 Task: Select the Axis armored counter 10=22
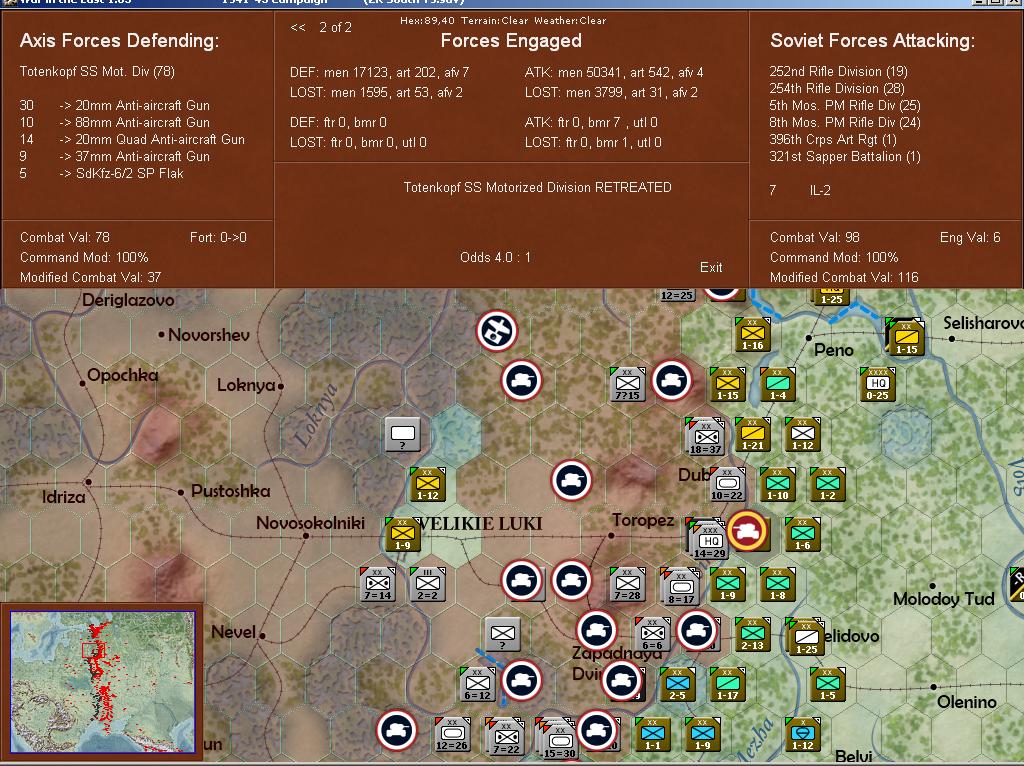point(728,485)
